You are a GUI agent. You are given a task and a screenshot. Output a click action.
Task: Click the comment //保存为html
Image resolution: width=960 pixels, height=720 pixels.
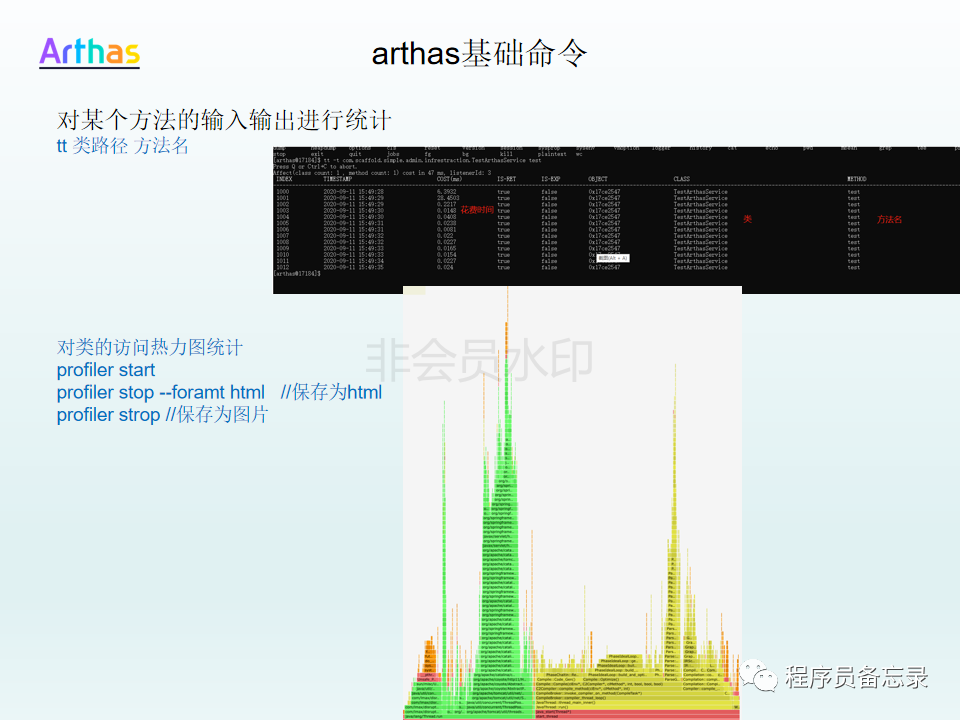tap(331, 392)
